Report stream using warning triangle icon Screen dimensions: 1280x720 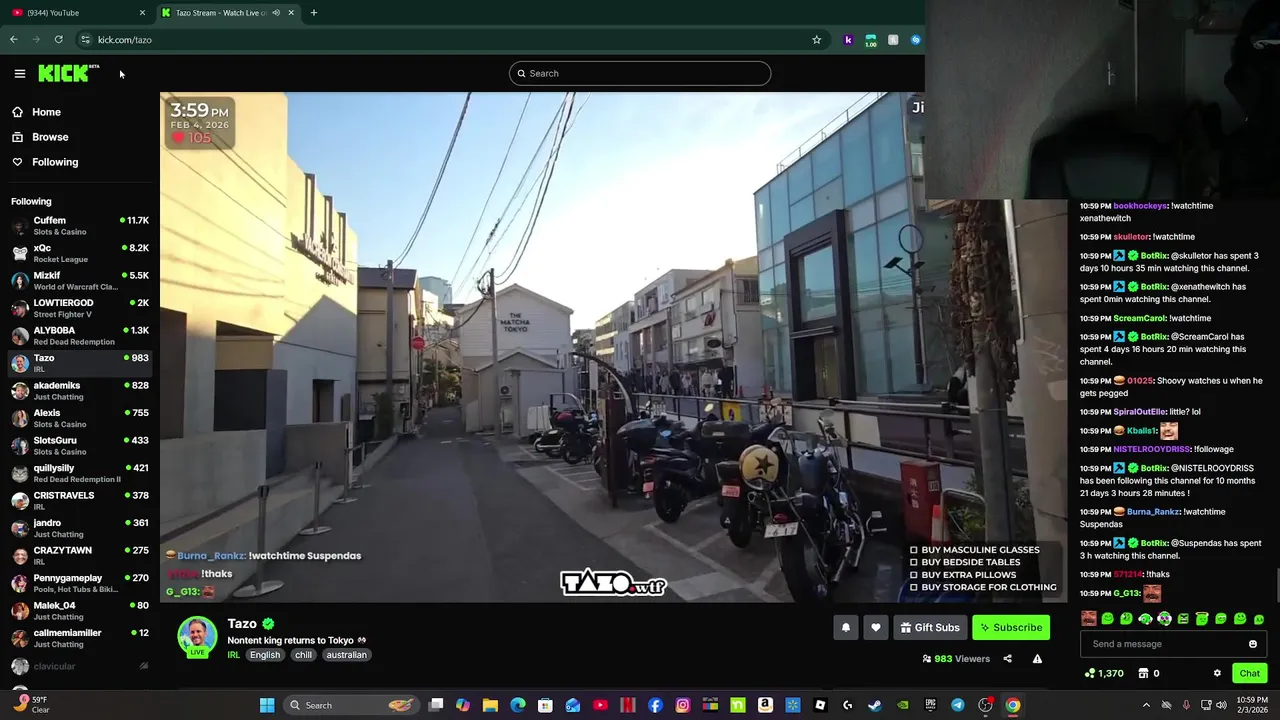tap(1037, 659)
